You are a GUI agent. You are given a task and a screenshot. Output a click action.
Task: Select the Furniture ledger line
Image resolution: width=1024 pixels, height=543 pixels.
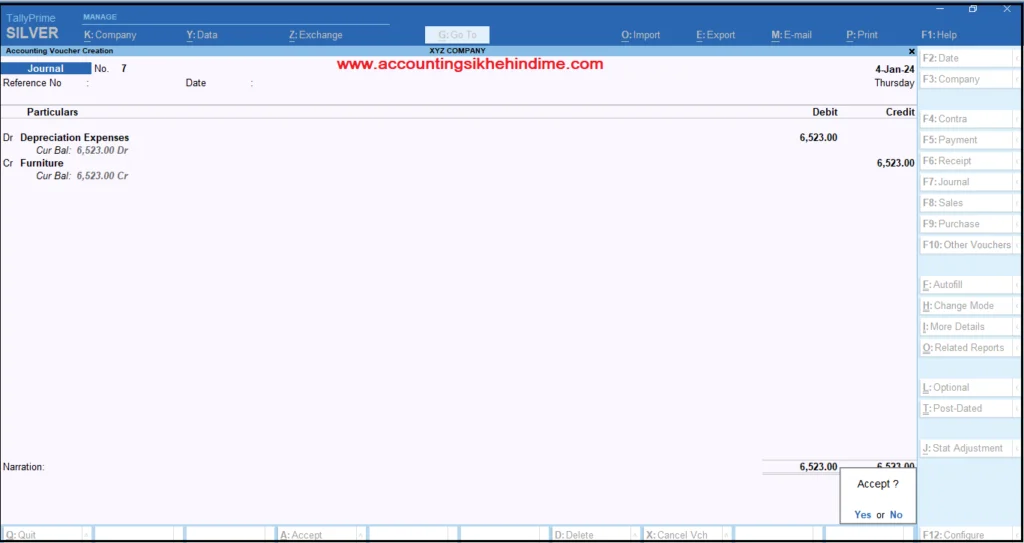[42, 163]
